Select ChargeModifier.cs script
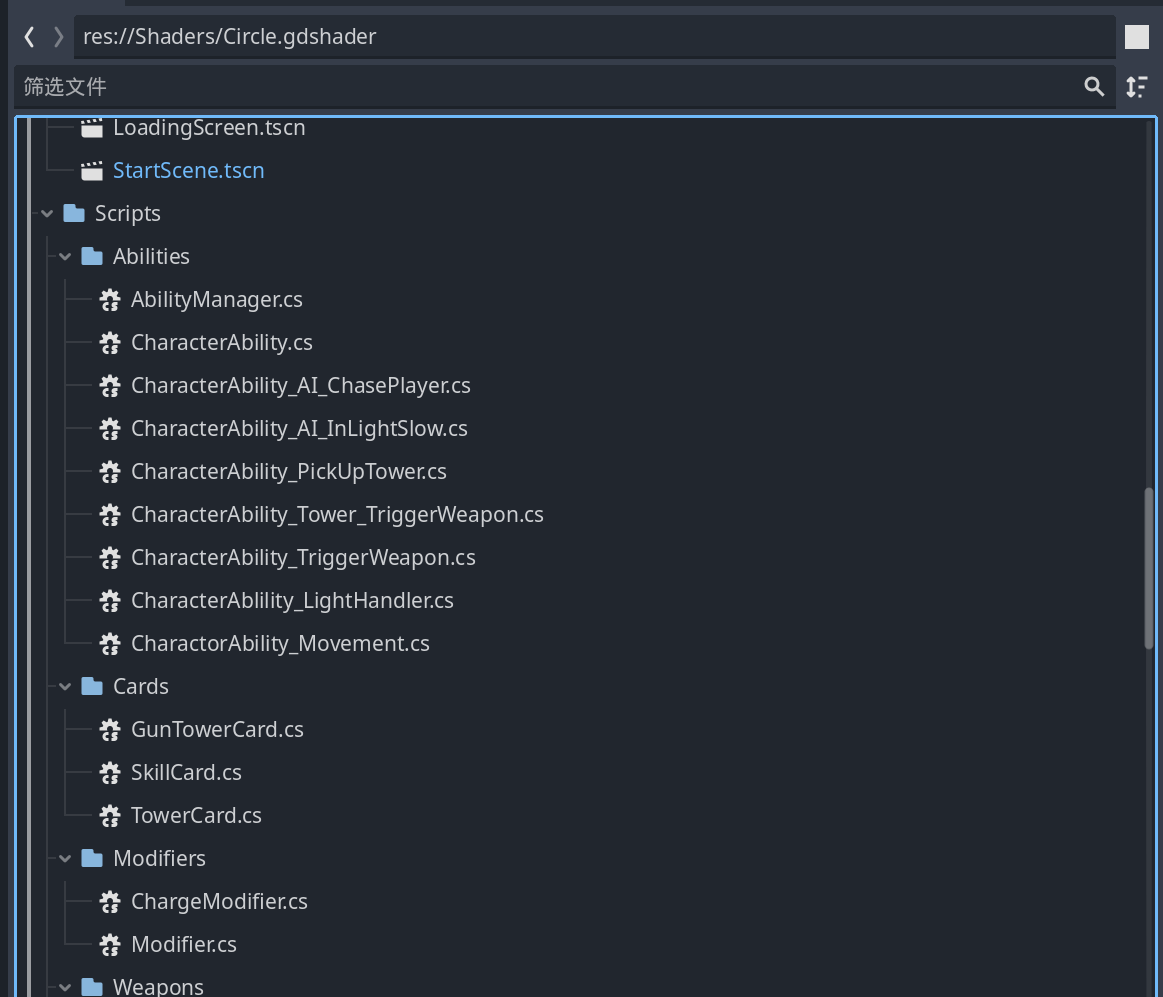The height and width of the screenshot is (997, 1163). click(219, 902)
